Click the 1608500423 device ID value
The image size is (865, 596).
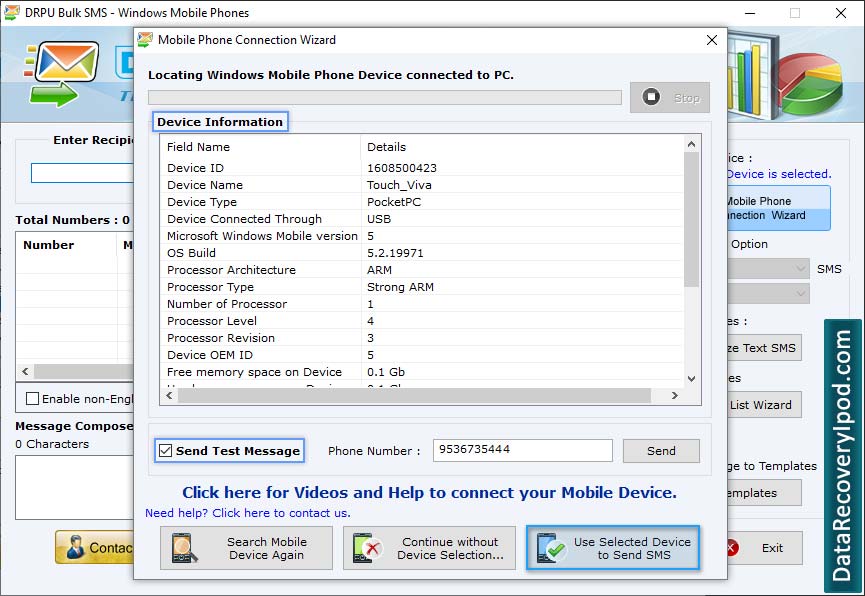tap(402, 168)
